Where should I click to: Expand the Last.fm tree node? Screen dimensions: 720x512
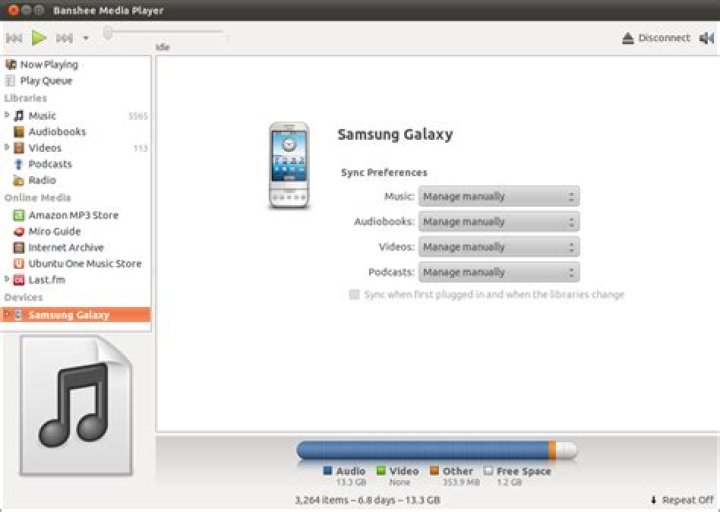coord(7,279)
